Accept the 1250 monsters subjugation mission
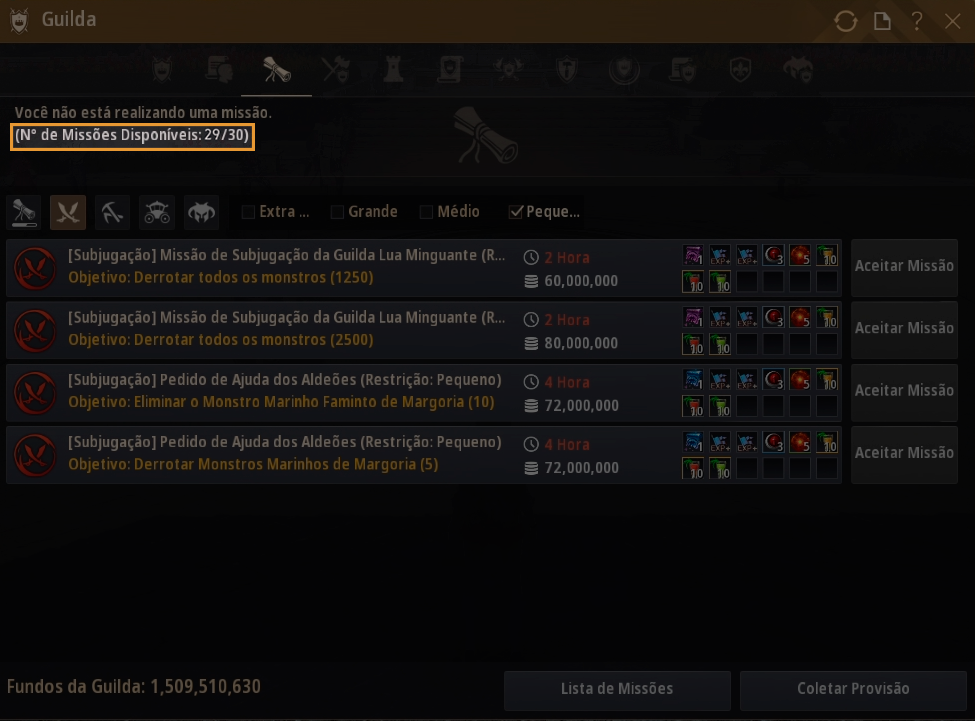Image resolution: width=975 pixels, height=721 pixels. pos(904,266)
